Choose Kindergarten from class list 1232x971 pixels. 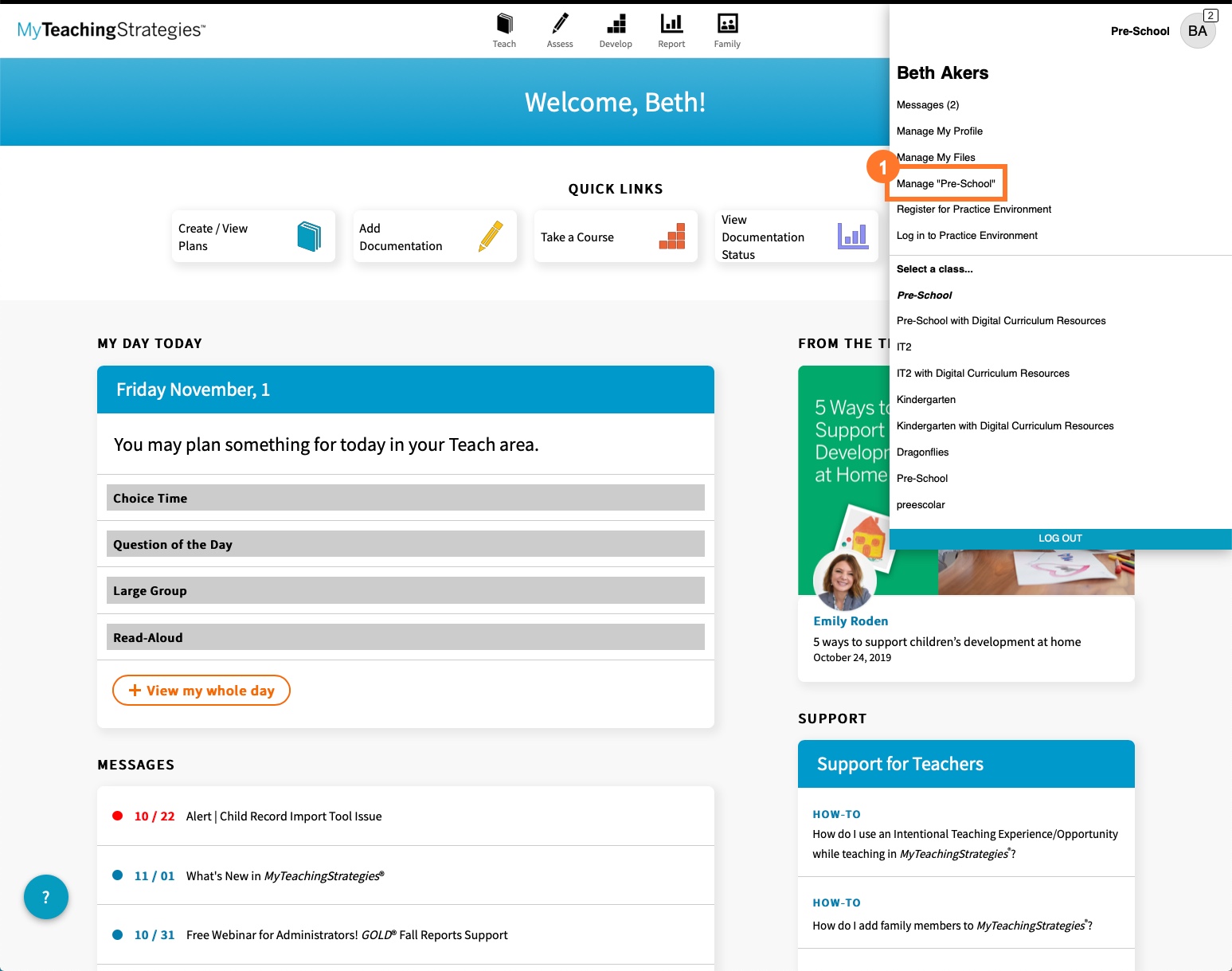coord(925,400)
